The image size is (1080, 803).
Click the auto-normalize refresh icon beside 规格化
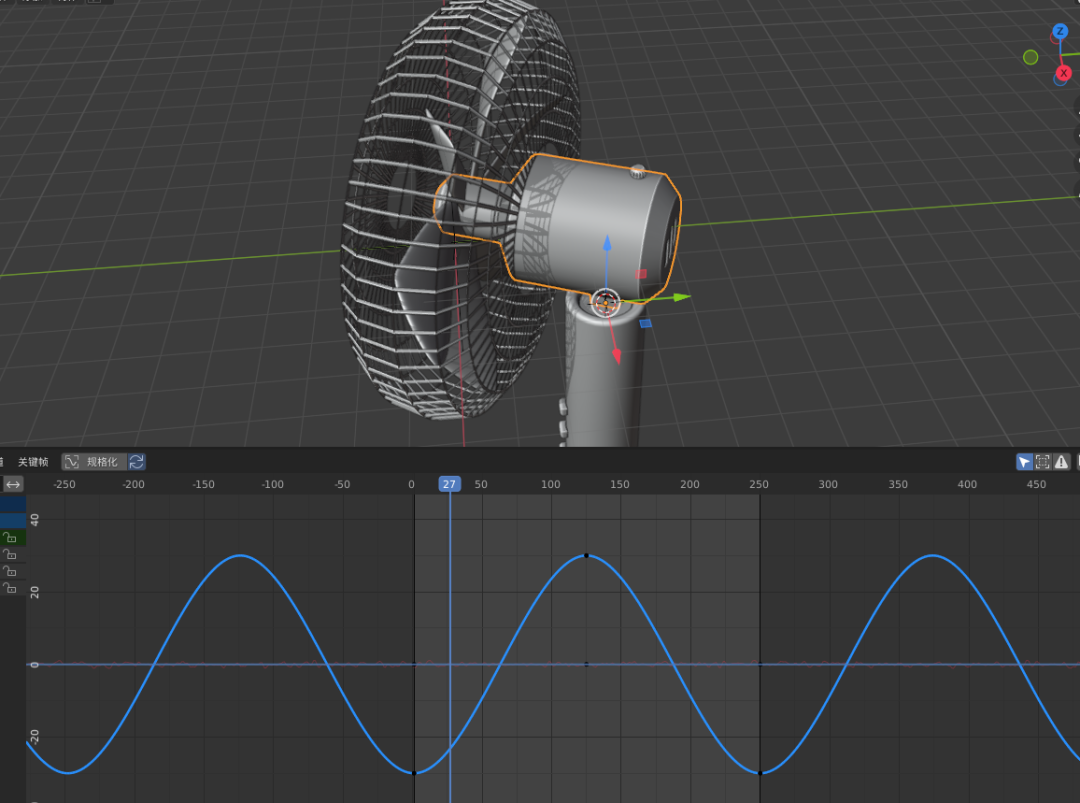pyautogui.click(x=136, y=461)
